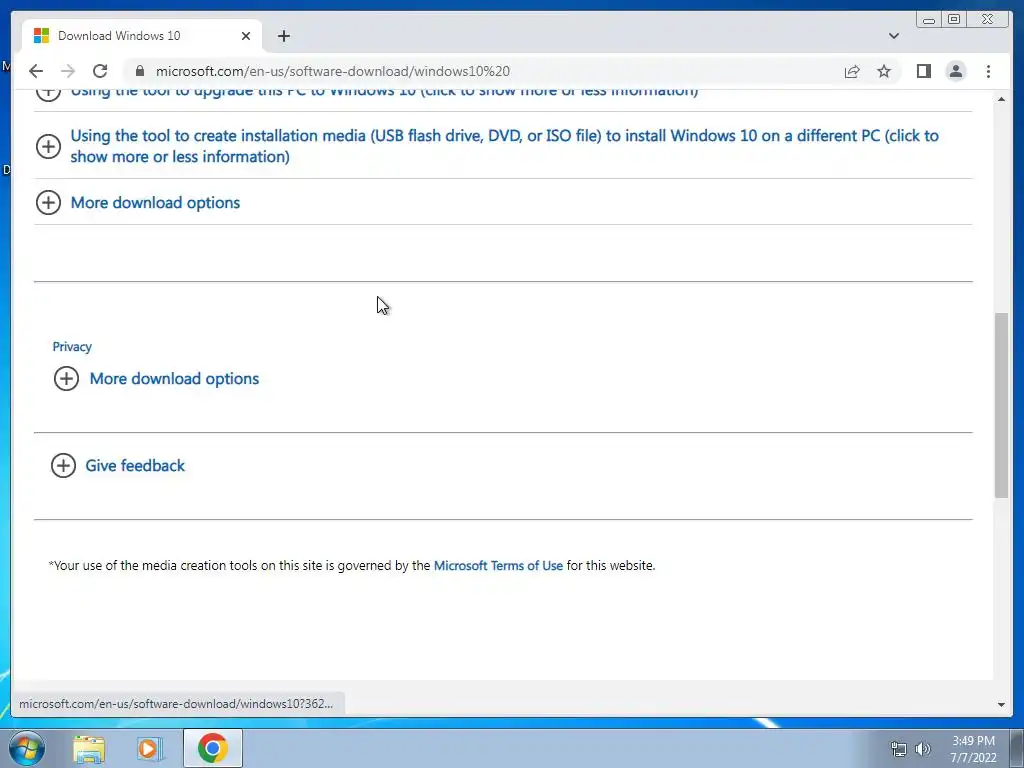Open the Privacy link

click(72, 347)
